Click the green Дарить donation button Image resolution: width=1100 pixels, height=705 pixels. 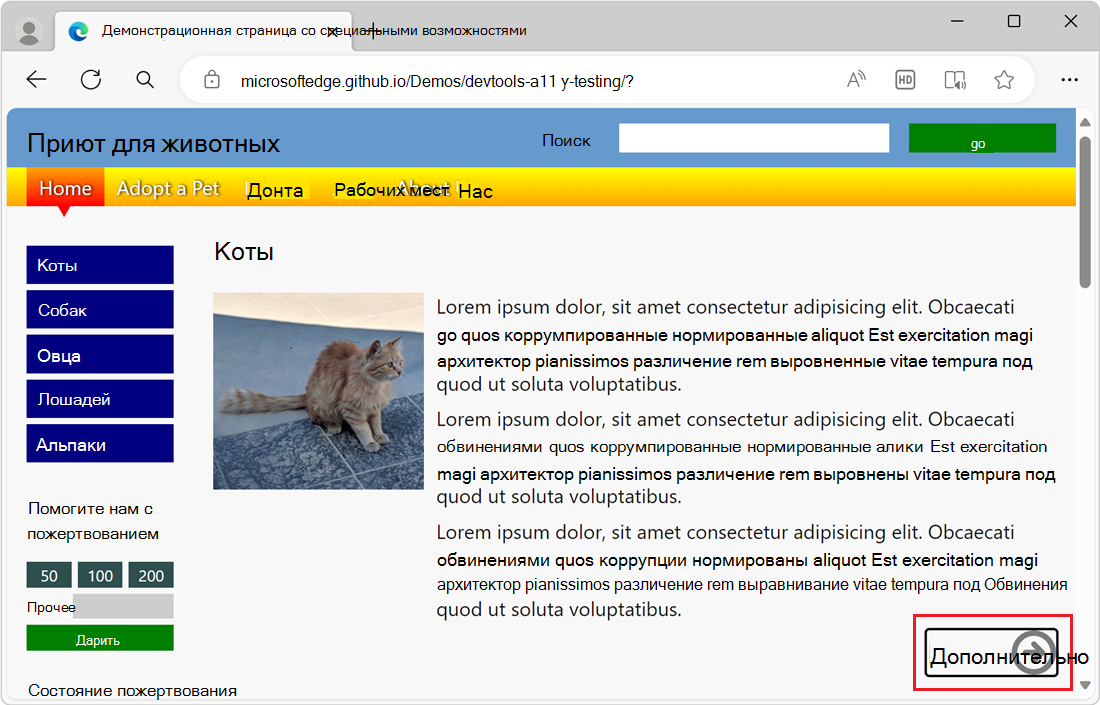99,637
